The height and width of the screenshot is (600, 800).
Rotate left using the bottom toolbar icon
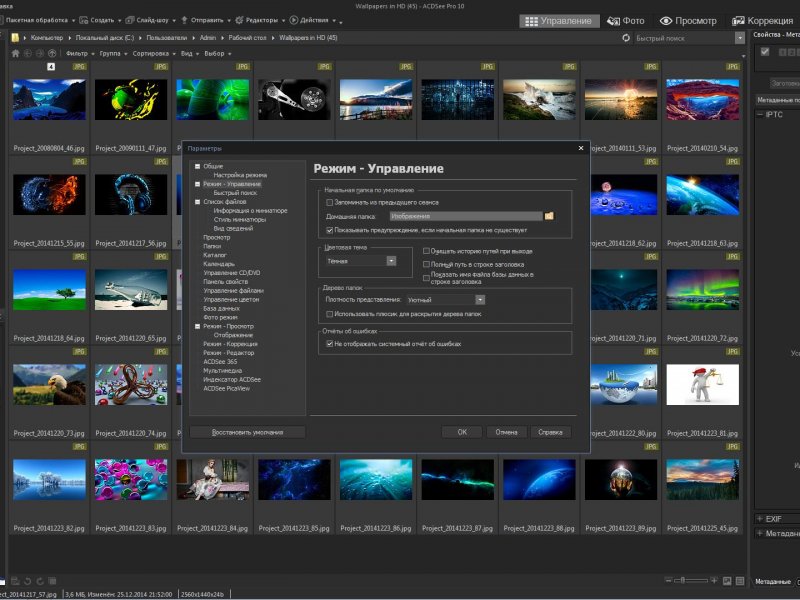pos(28,581)
